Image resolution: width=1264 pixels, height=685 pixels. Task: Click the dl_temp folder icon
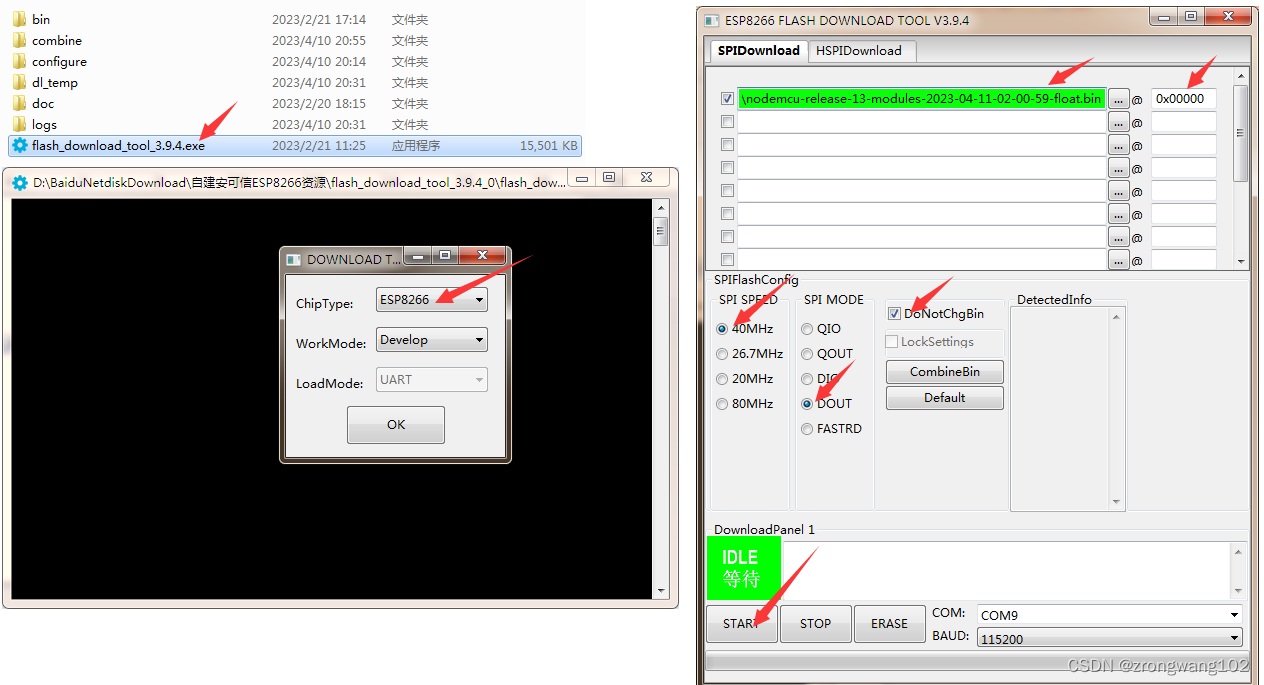20,82
